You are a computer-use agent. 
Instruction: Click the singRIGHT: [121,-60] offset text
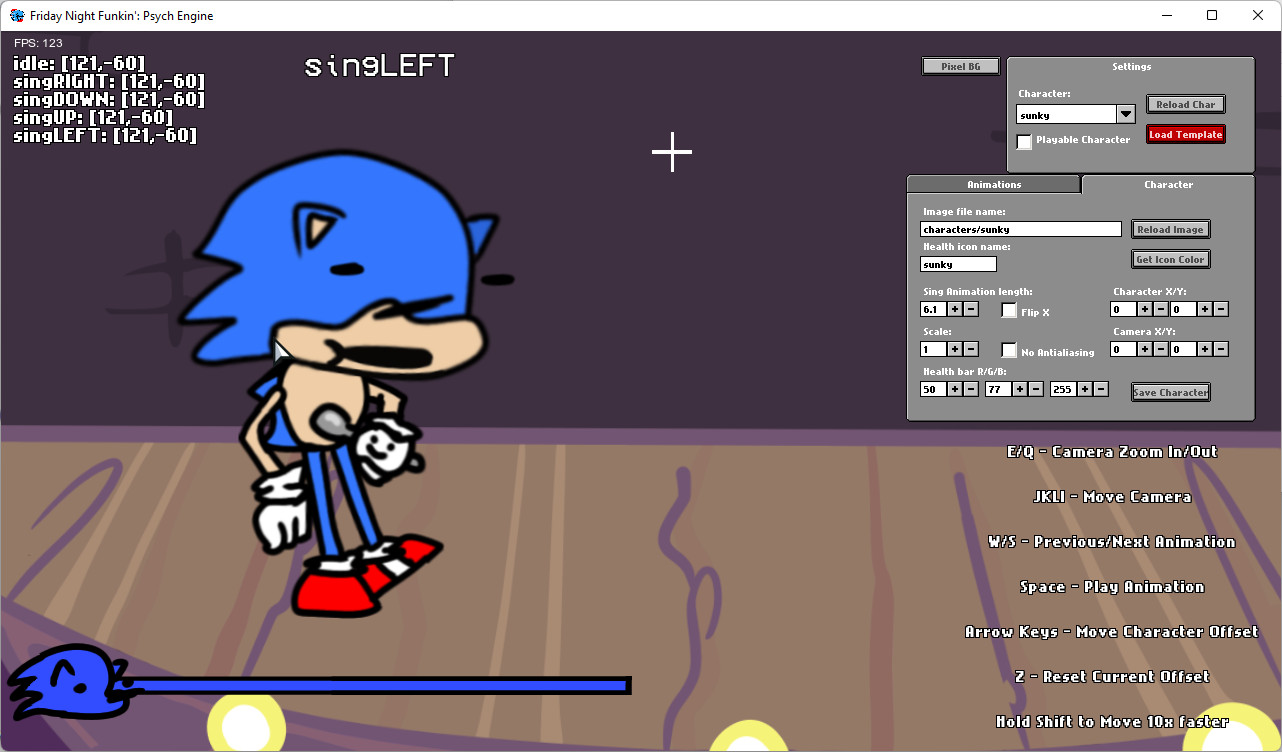pos(109,82)
